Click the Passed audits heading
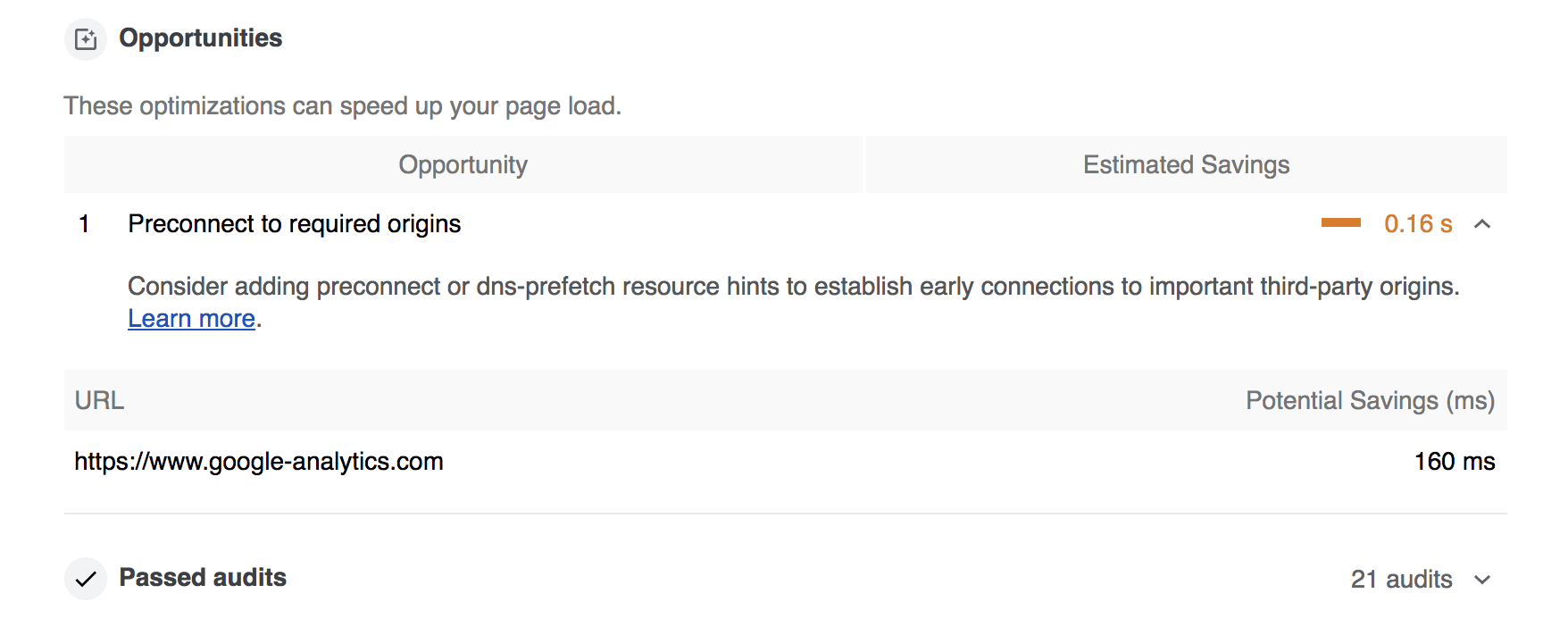 (x=203, y=578)
